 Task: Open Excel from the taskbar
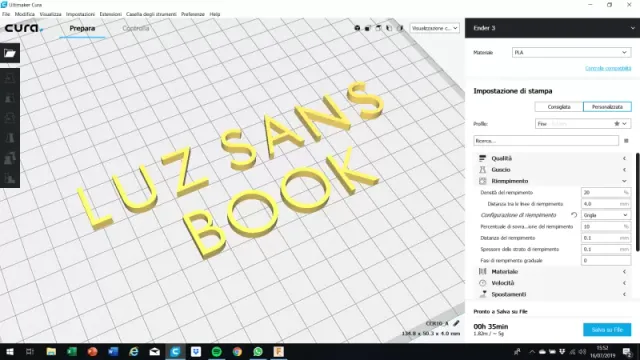72,351
